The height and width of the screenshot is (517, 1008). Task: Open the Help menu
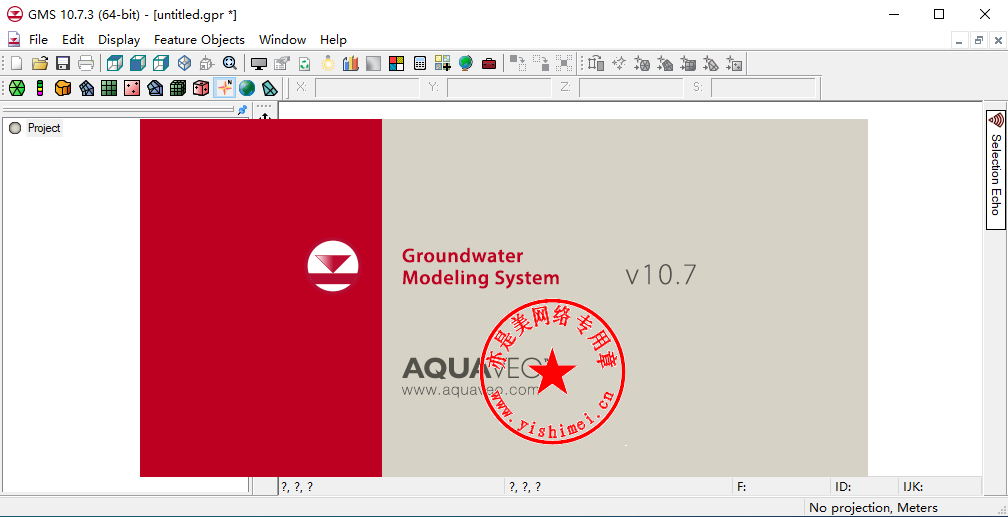(x=334, y=40)
